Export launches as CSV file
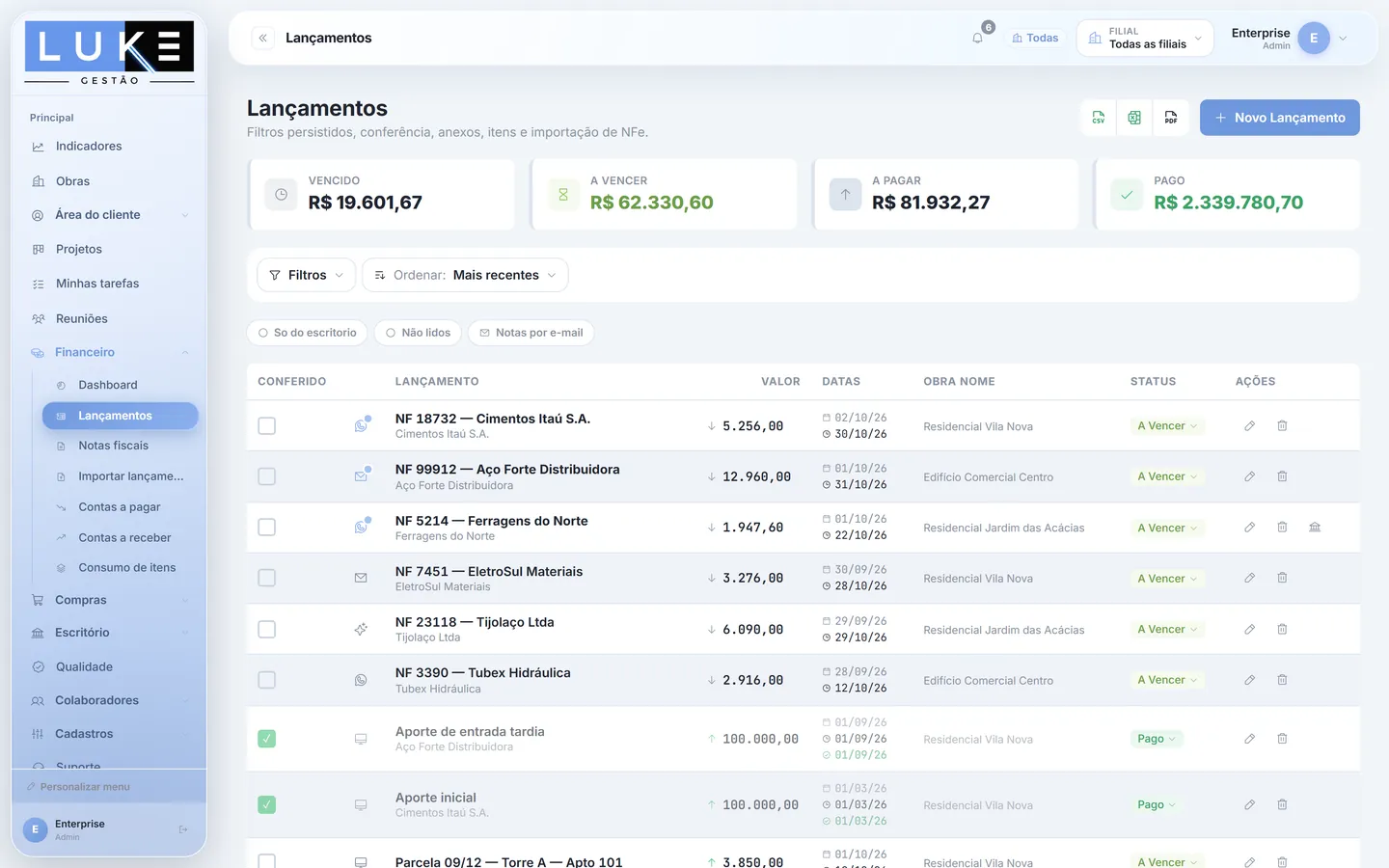 (1098, 118)
